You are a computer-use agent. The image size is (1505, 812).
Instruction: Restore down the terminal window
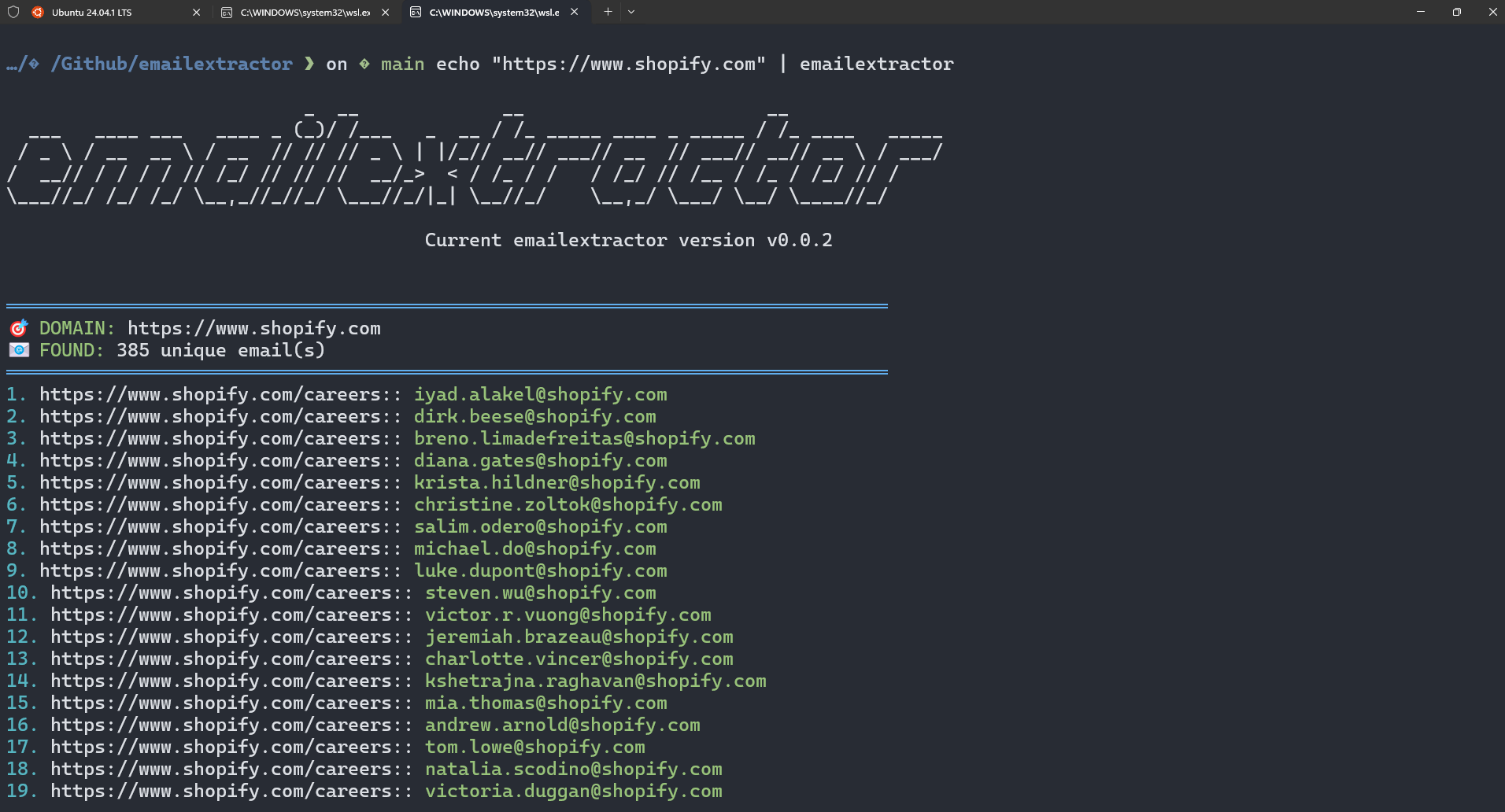point(1457,12)
